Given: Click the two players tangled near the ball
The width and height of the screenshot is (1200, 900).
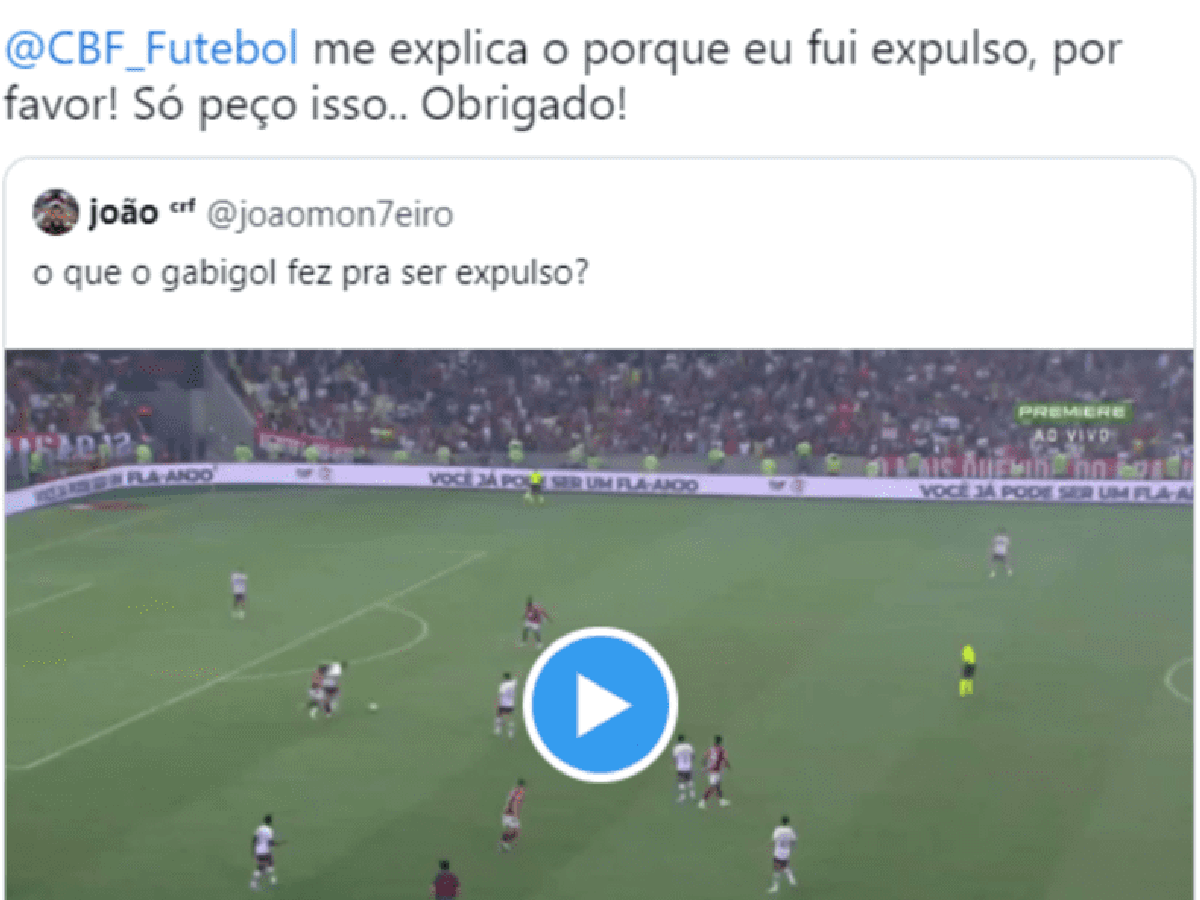Looking at the screenshot, I should 325,689.
